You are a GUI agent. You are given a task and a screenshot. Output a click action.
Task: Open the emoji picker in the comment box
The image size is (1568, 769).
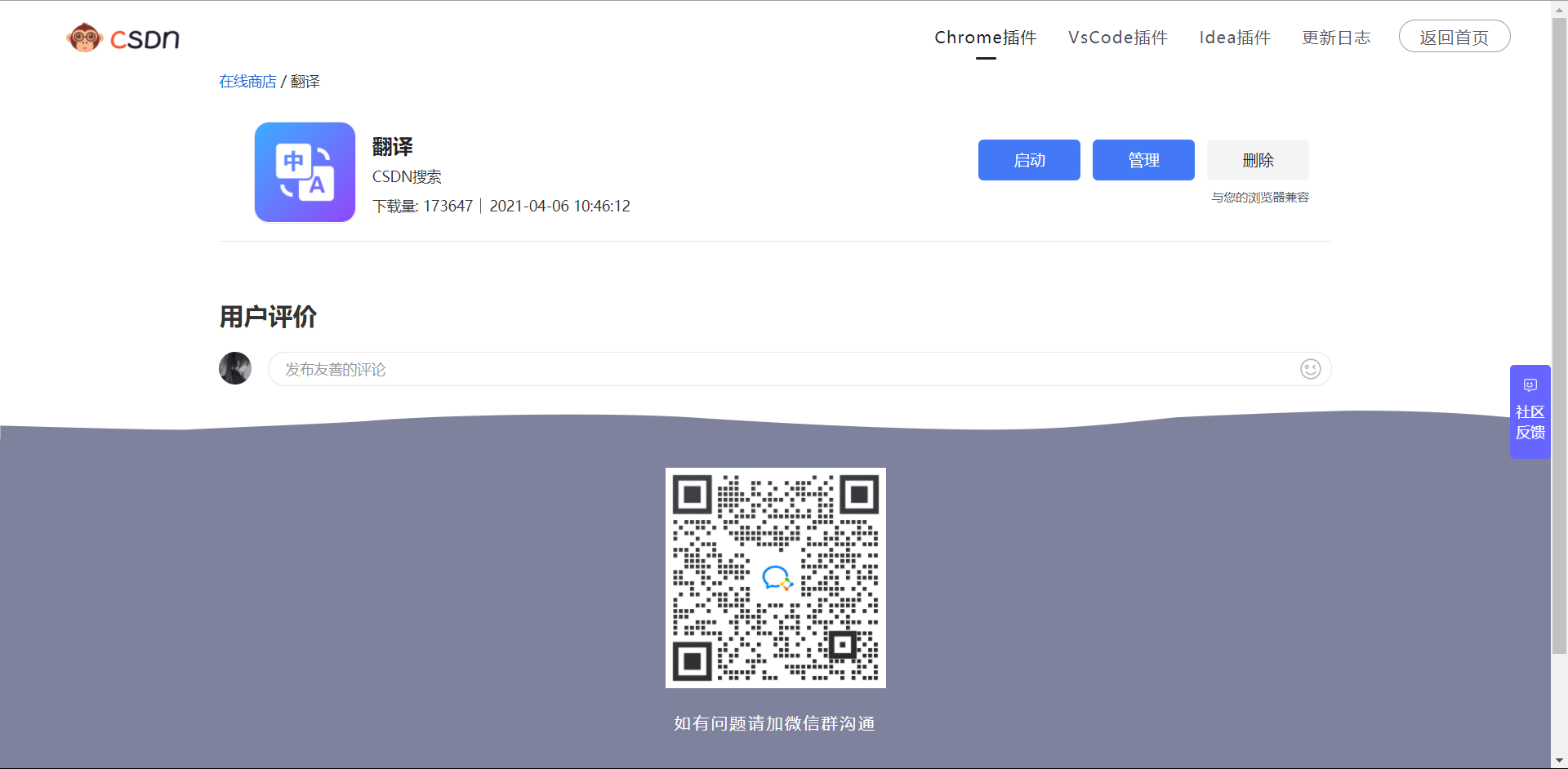click(x=1310, y=369)
